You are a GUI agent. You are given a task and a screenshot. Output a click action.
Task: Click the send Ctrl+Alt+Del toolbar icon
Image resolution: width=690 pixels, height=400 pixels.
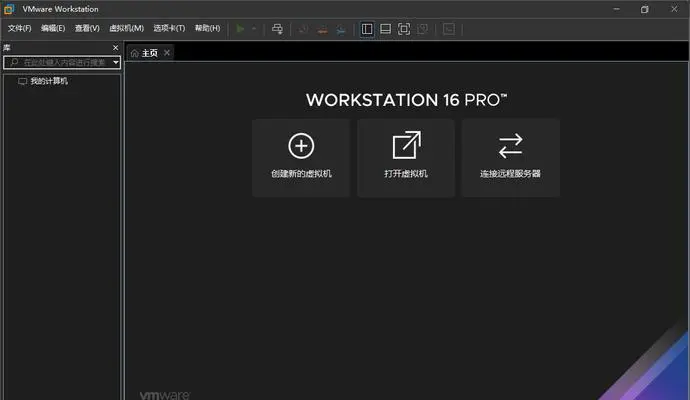tap(277, 29)
